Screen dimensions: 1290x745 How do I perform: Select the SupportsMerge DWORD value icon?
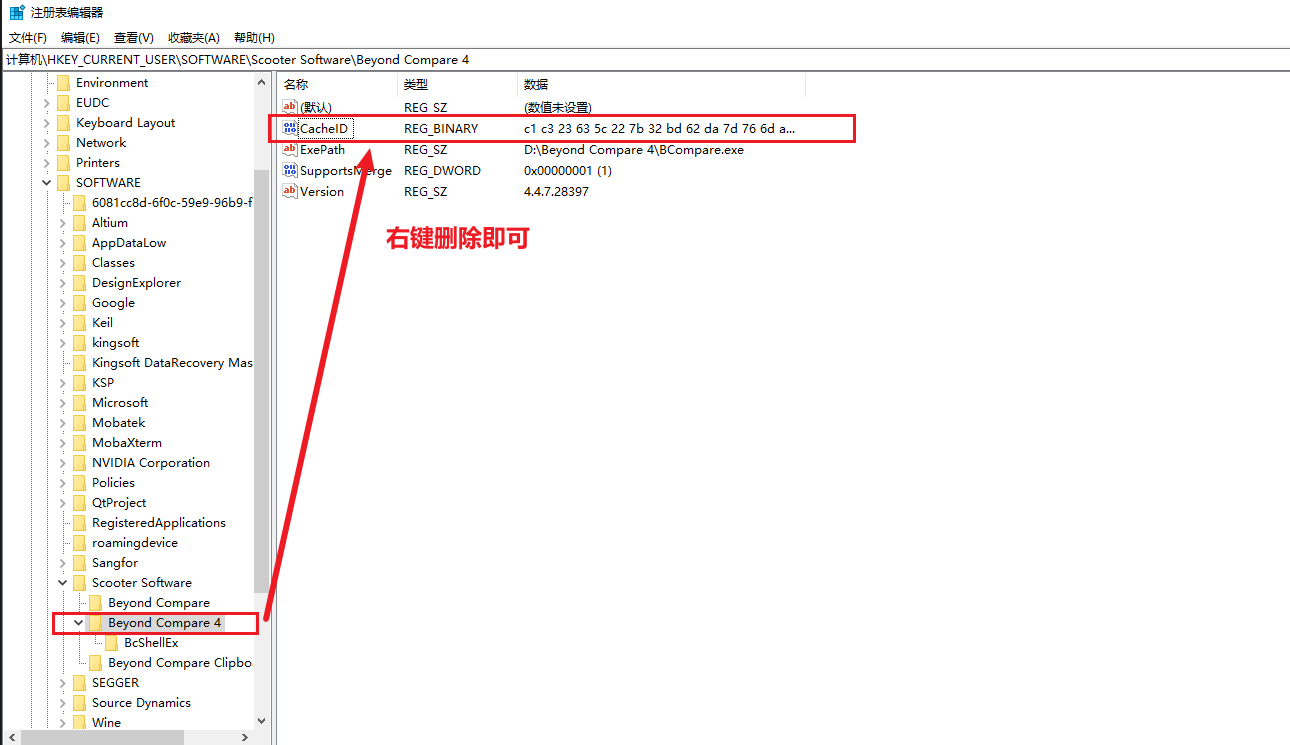pos(290,170)
